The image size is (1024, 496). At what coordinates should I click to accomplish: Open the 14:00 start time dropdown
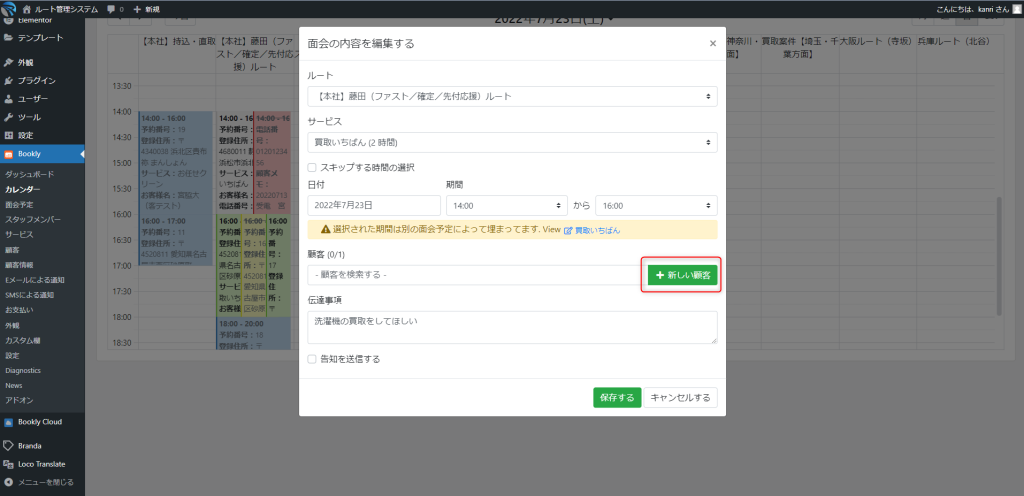click(506, 205)
